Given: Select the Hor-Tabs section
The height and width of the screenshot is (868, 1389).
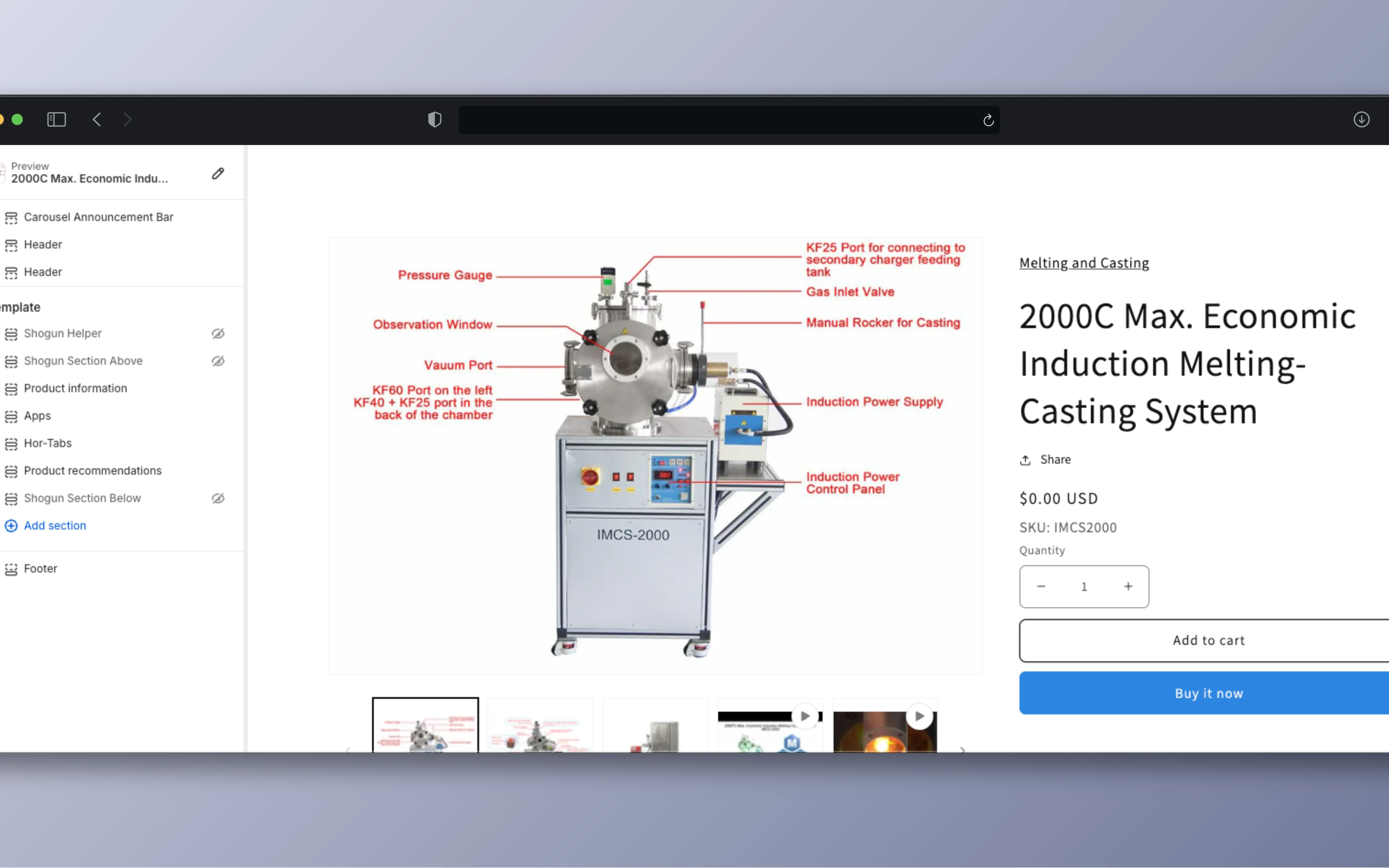Looking at the screenshot, I should 48,443.
